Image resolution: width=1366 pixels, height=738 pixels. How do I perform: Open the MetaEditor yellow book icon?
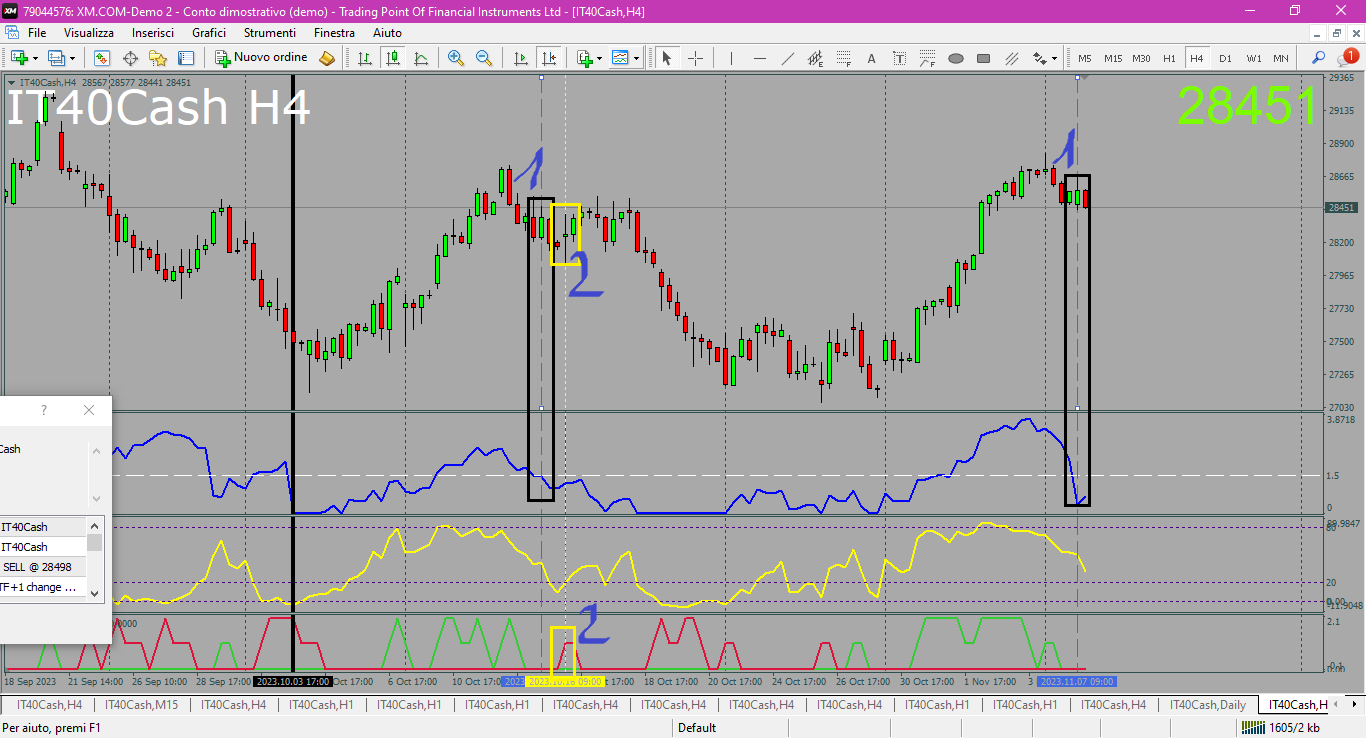tap(327, 58)
